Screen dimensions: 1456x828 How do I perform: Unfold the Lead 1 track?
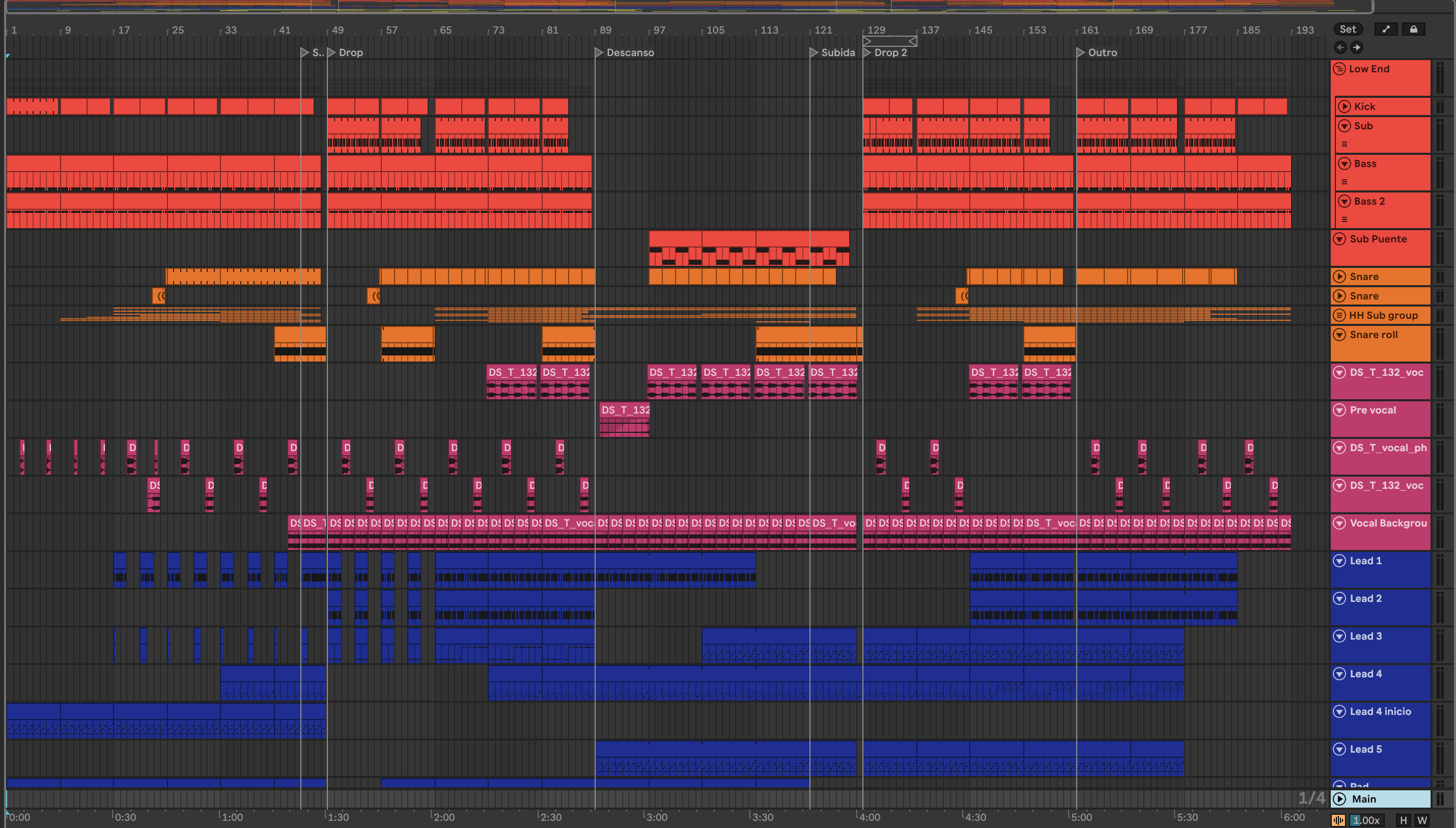point(1339,561)
